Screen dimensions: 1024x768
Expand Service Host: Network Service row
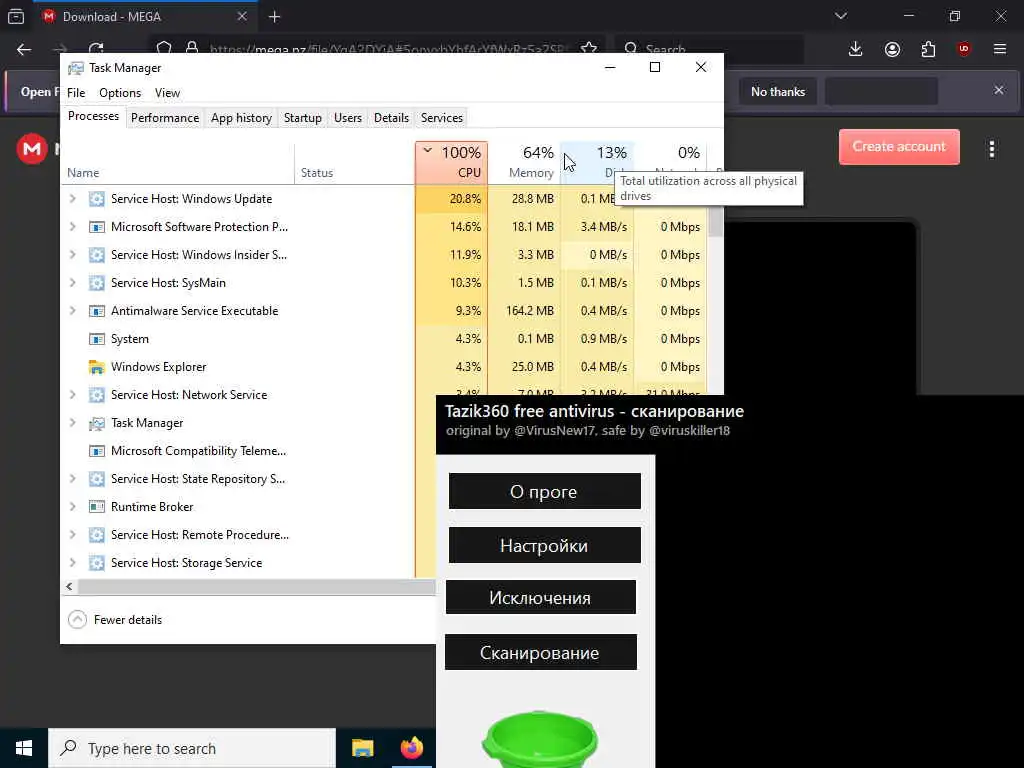pyautogui.click(x=72, y=394)
